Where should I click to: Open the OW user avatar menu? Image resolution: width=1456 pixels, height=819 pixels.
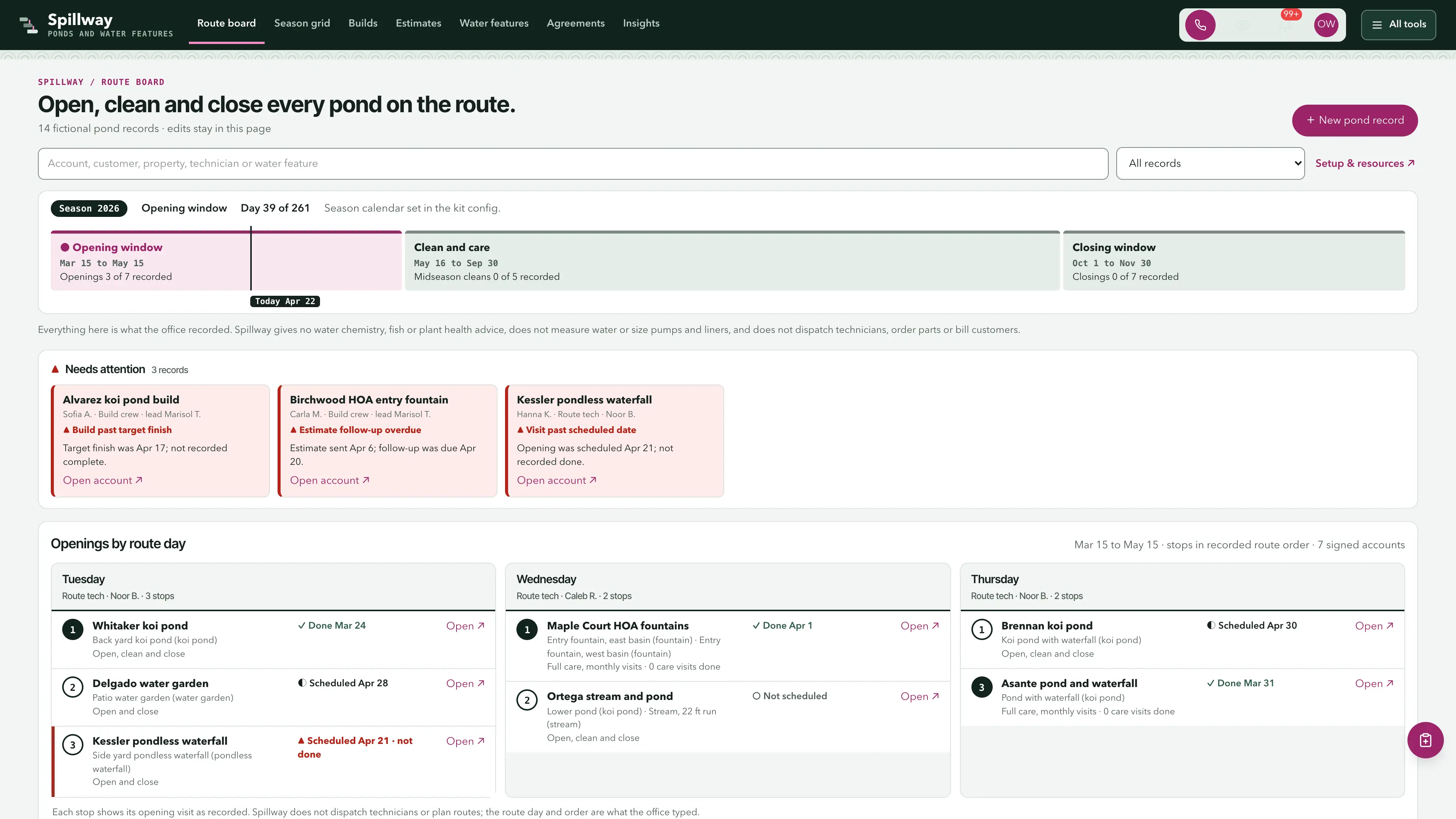(x=1326, y=25)
